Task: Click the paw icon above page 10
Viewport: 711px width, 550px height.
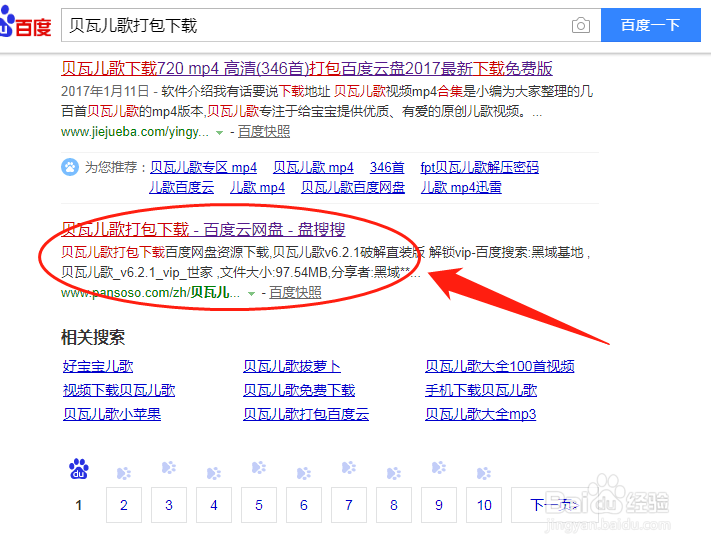Action: pyautogui.click(x=484, y=473)
